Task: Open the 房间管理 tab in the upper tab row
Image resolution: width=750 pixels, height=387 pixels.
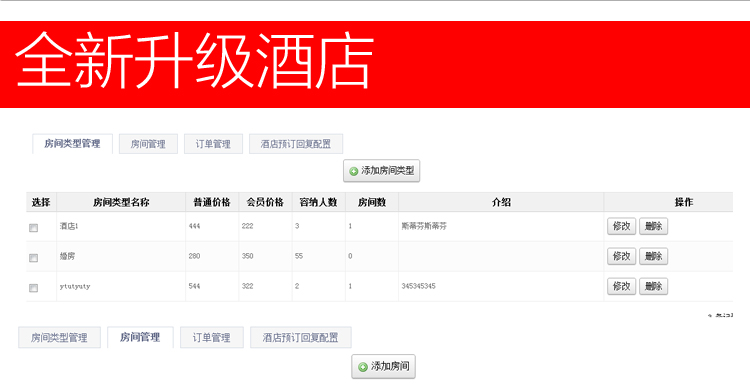Action: [148, 144]
